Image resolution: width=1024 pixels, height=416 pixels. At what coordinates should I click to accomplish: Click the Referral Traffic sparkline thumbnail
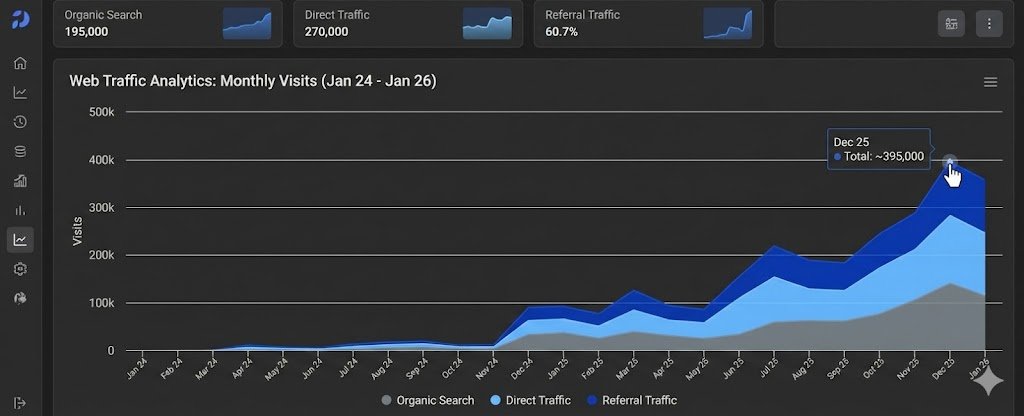[x=728, y=24]
